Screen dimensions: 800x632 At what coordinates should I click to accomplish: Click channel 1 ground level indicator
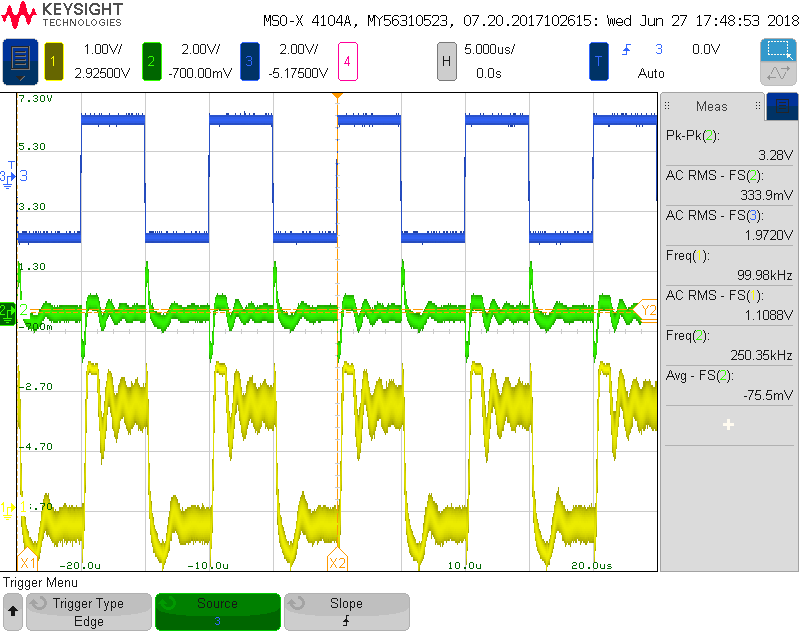[x=8, y=509]
